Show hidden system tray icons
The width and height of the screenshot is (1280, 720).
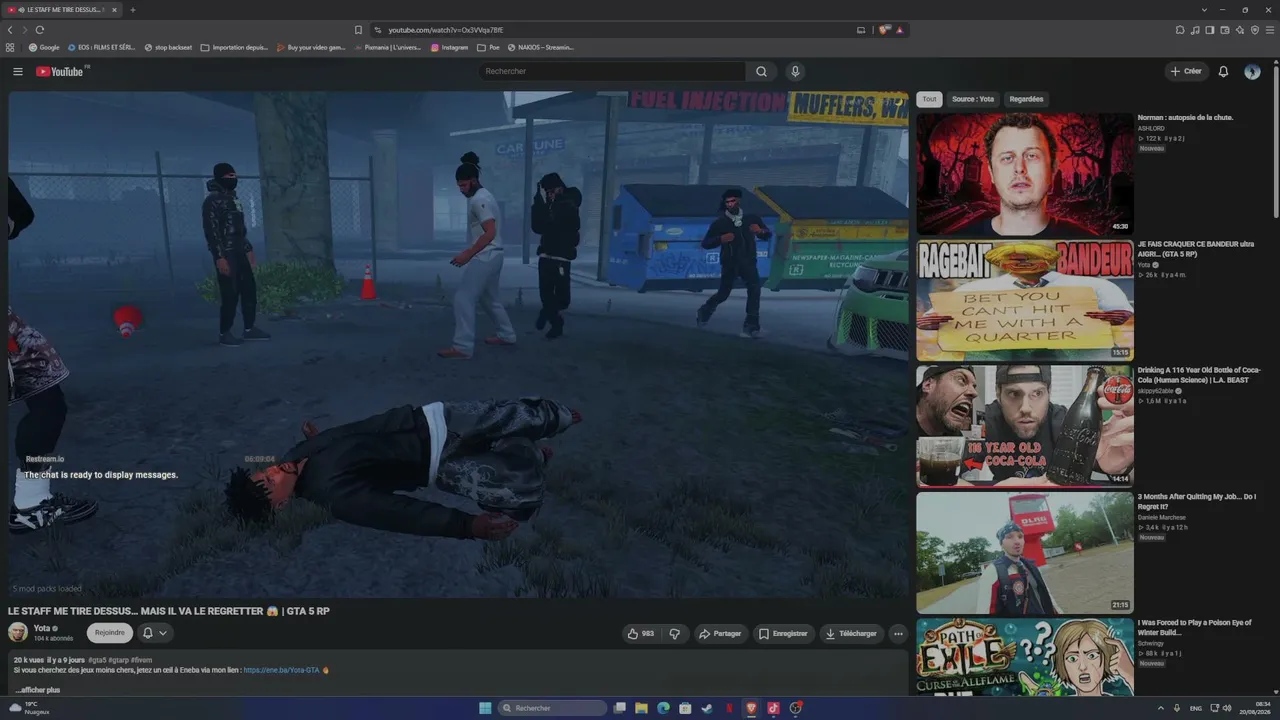1160,708
